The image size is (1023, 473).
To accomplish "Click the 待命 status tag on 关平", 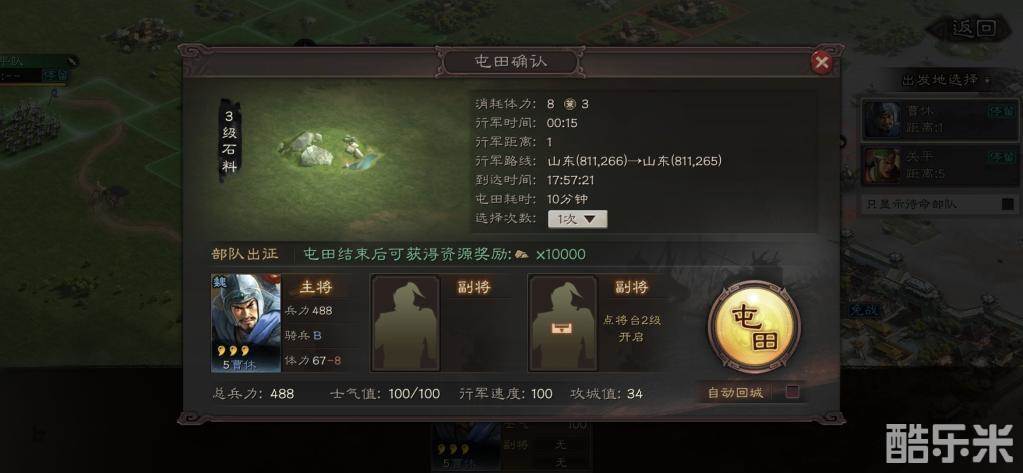I will tap(1001, 157).
